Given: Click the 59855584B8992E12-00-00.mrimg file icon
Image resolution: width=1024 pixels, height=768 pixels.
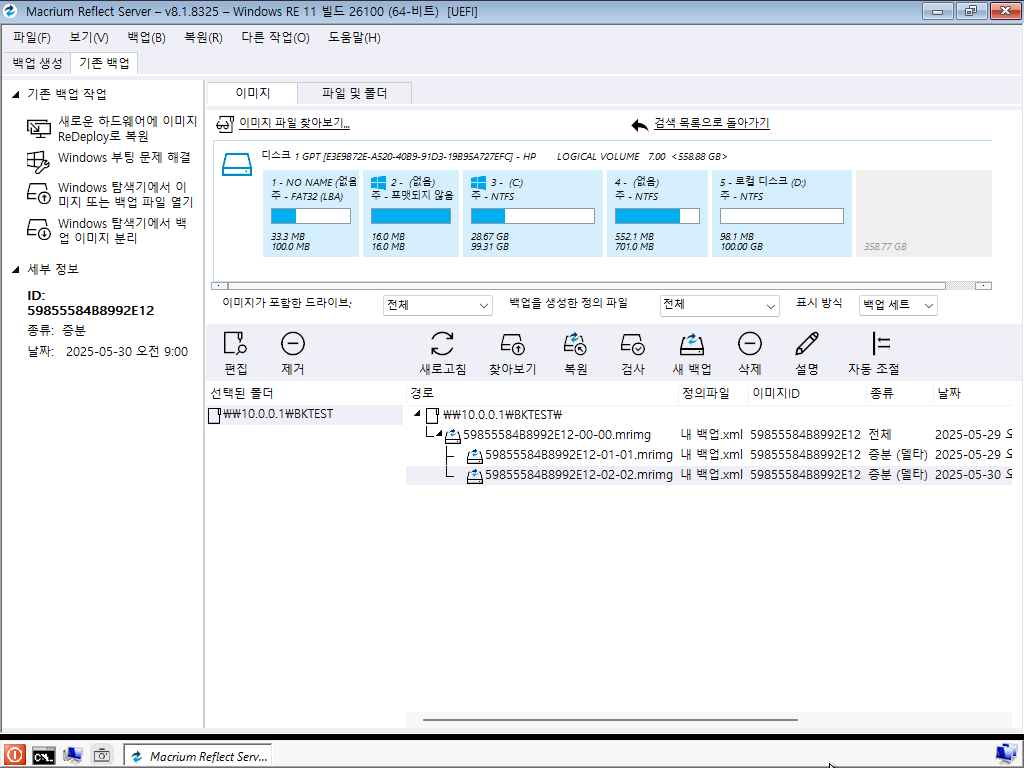Looking at the screenshot, I should (453, 436).
